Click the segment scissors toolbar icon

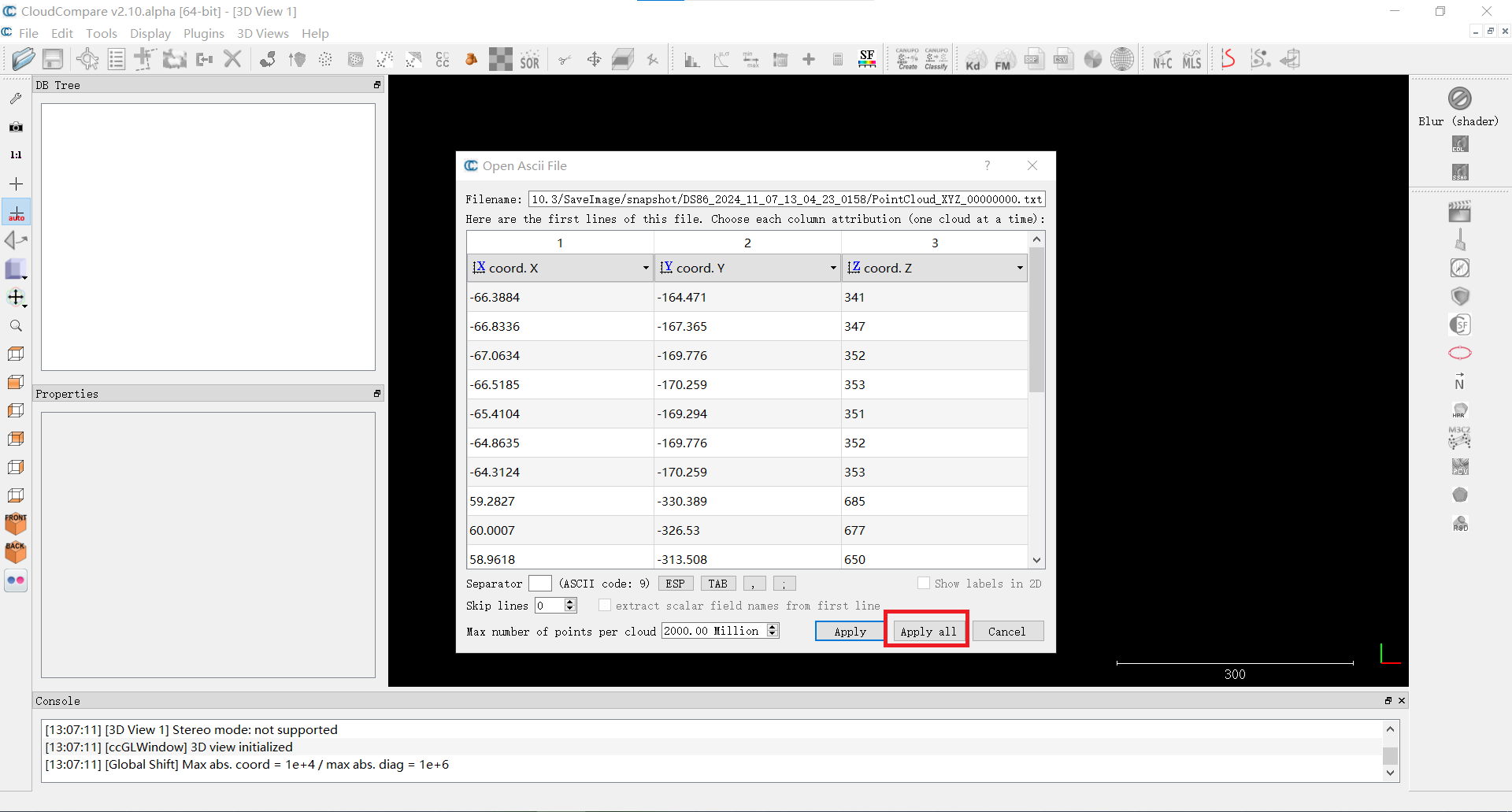pyautogui.click(x=565, y=59)
